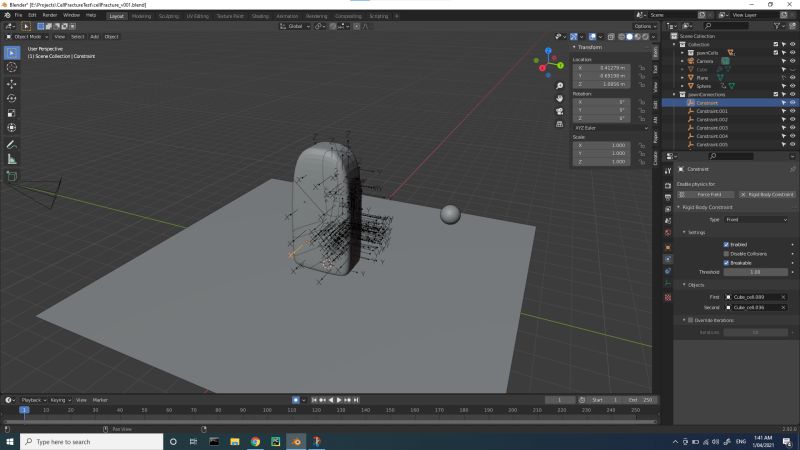Open World properties tab
Image resolution: width=800 pixels, height=450 pixels.
tap(668, 233)
